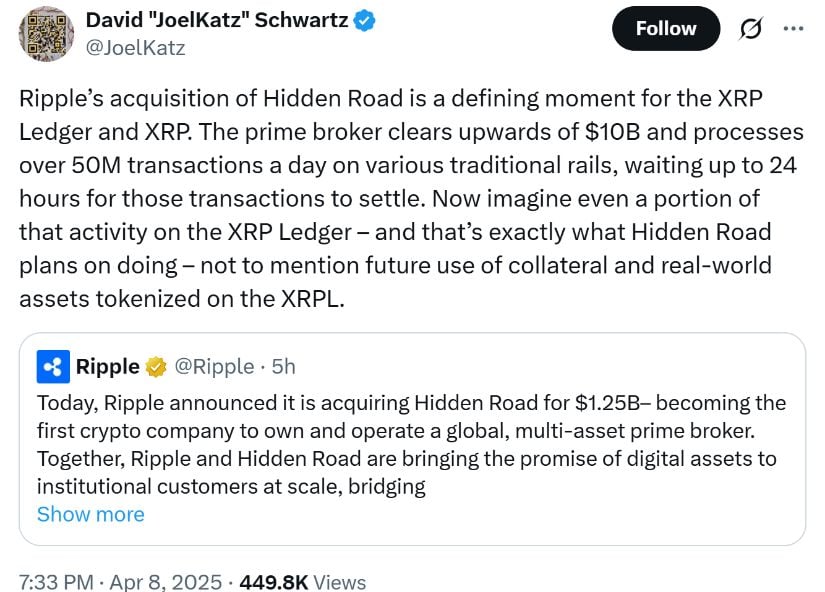Click the 5h timestamp on quoted post
The height and width of the screenshot is (592, 825).
click(x=283, y=367)
